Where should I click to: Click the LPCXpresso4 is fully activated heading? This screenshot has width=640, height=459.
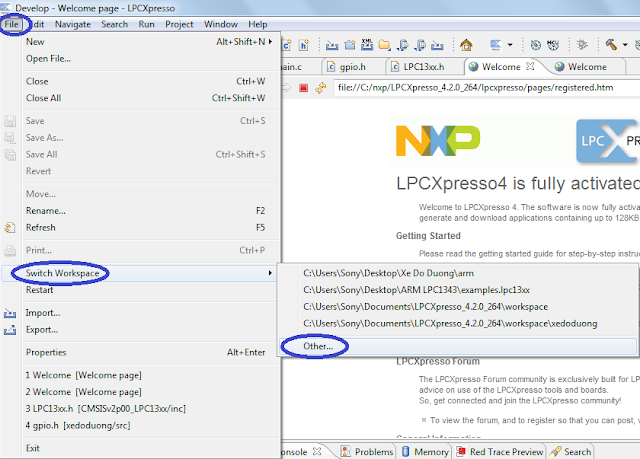518,183
